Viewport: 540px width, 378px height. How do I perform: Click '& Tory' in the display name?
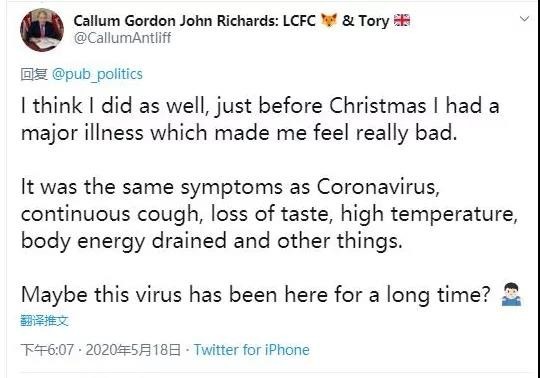[365, 21]
